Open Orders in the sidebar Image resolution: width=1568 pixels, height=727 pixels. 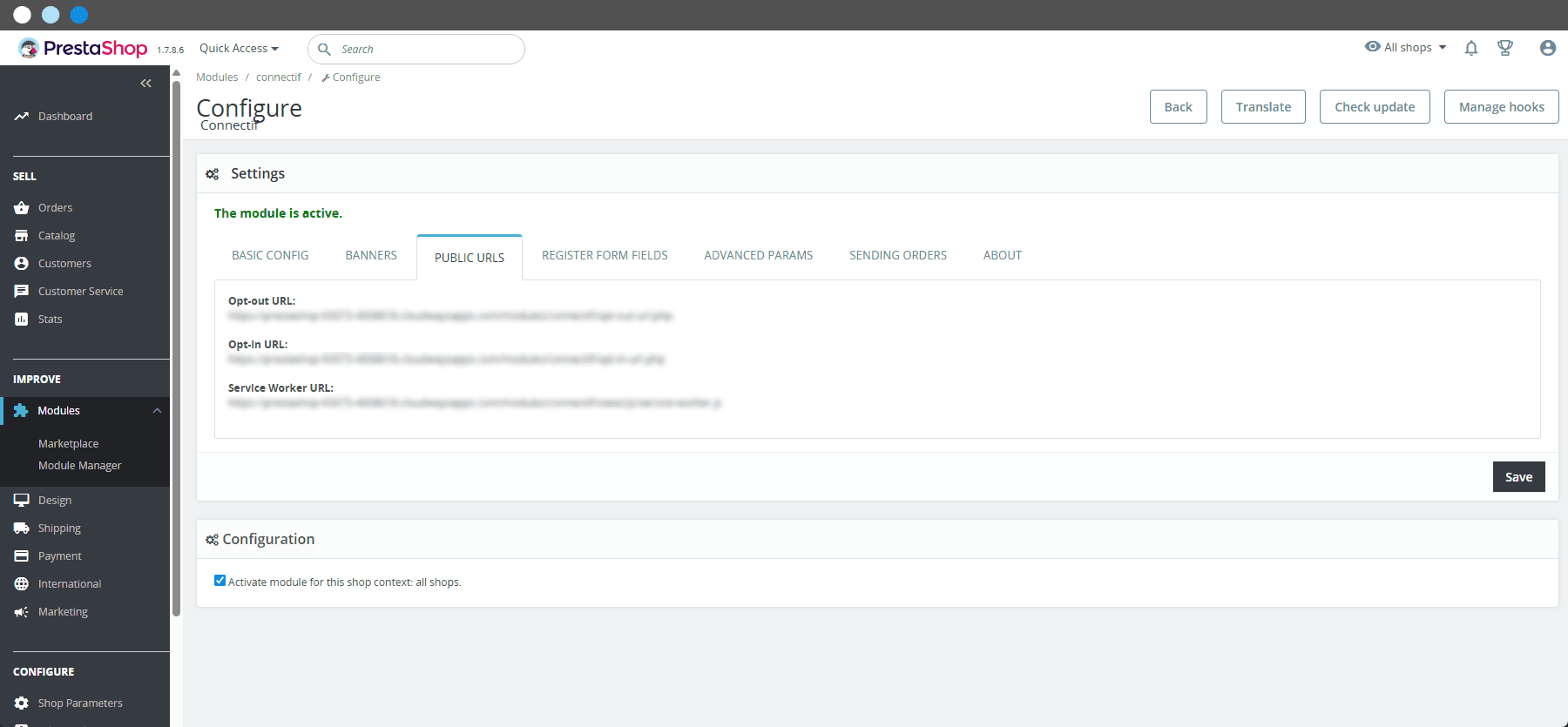point(55,207)
